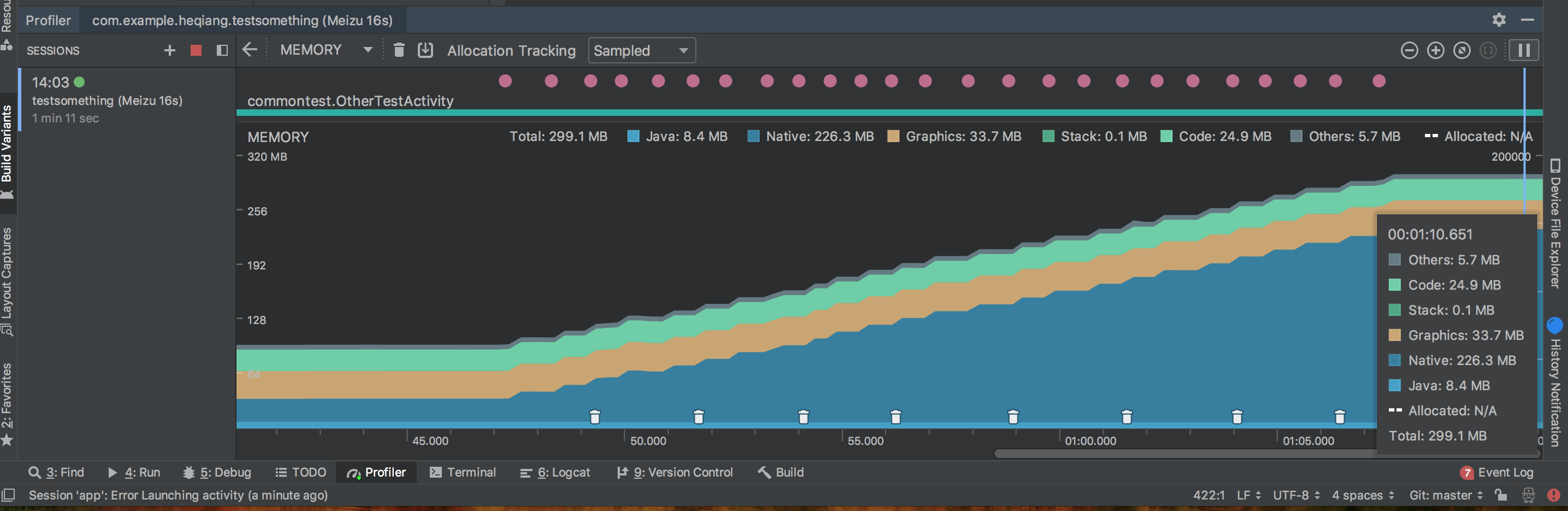Viewport: 1568px width, 511px height.
Task: Open Build Variants side panel
Action: [x=7, y=152]
